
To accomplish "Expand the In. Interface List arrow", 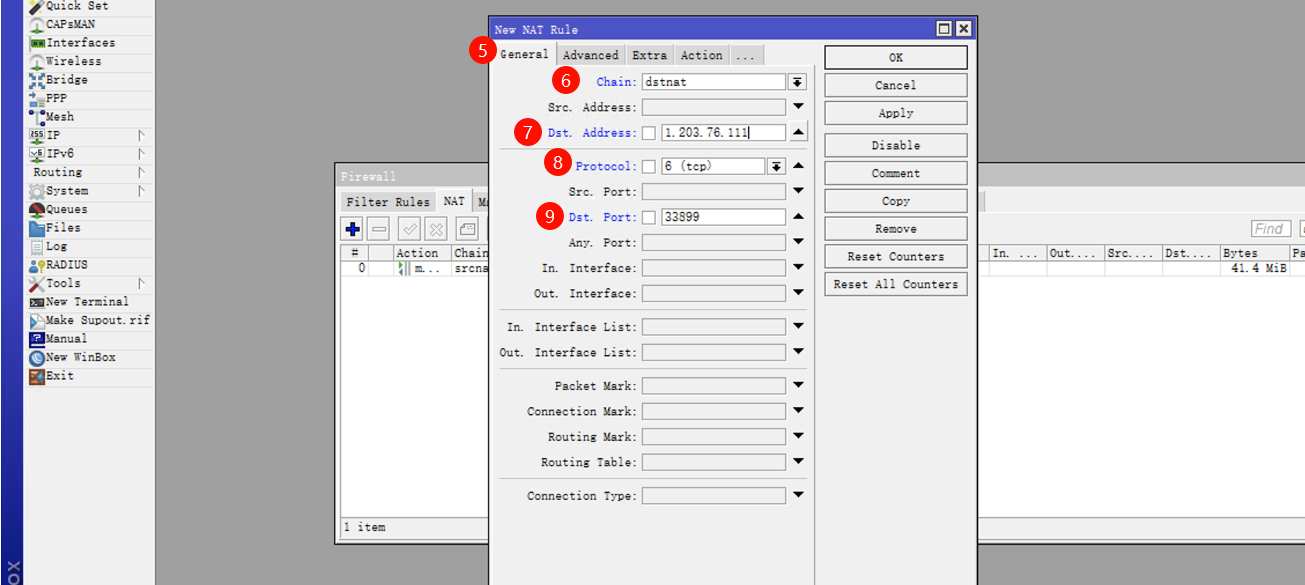I will tap(798, 327).
